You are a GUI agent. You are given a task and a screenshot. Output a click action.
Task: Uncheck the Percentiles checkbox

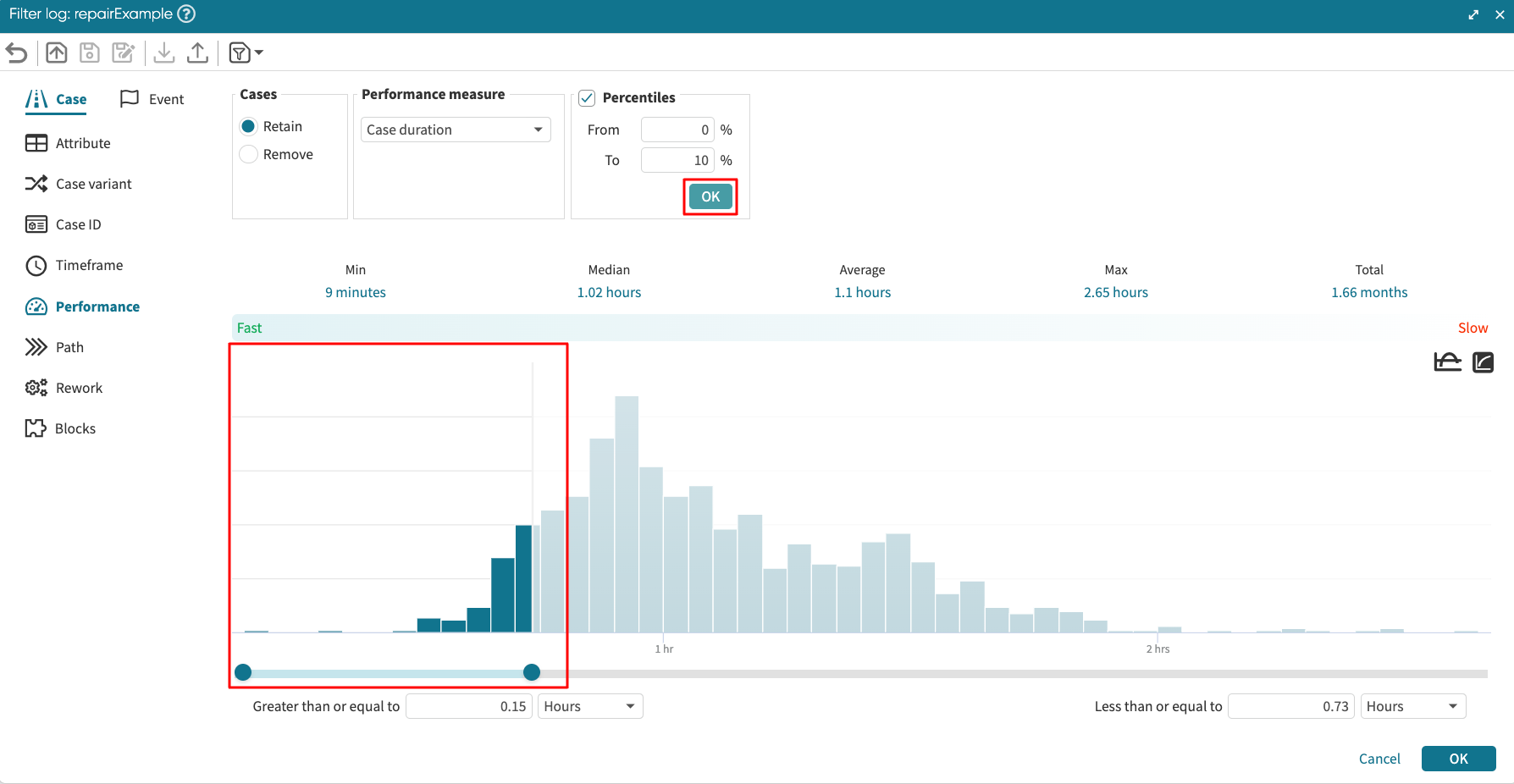[x=587, y=97]
